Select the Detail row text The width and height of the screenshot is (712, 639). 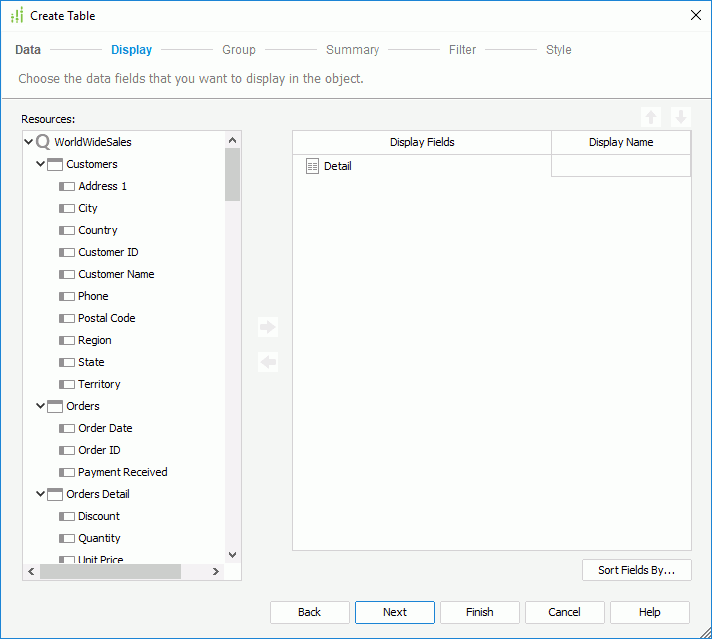tap(337, 166)
